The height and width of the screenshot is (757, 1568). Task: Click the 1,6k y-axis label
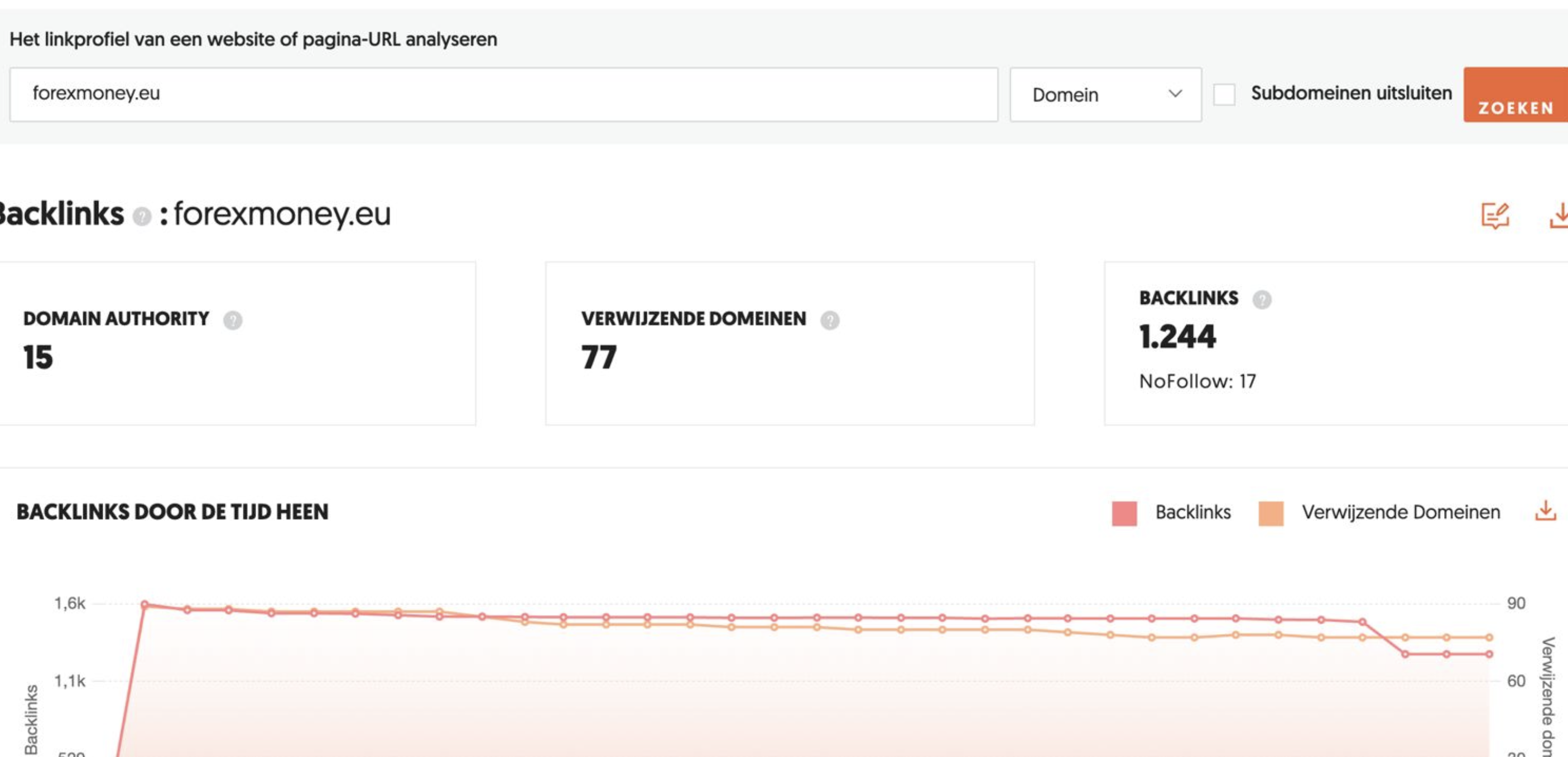[x=70, y=603]
